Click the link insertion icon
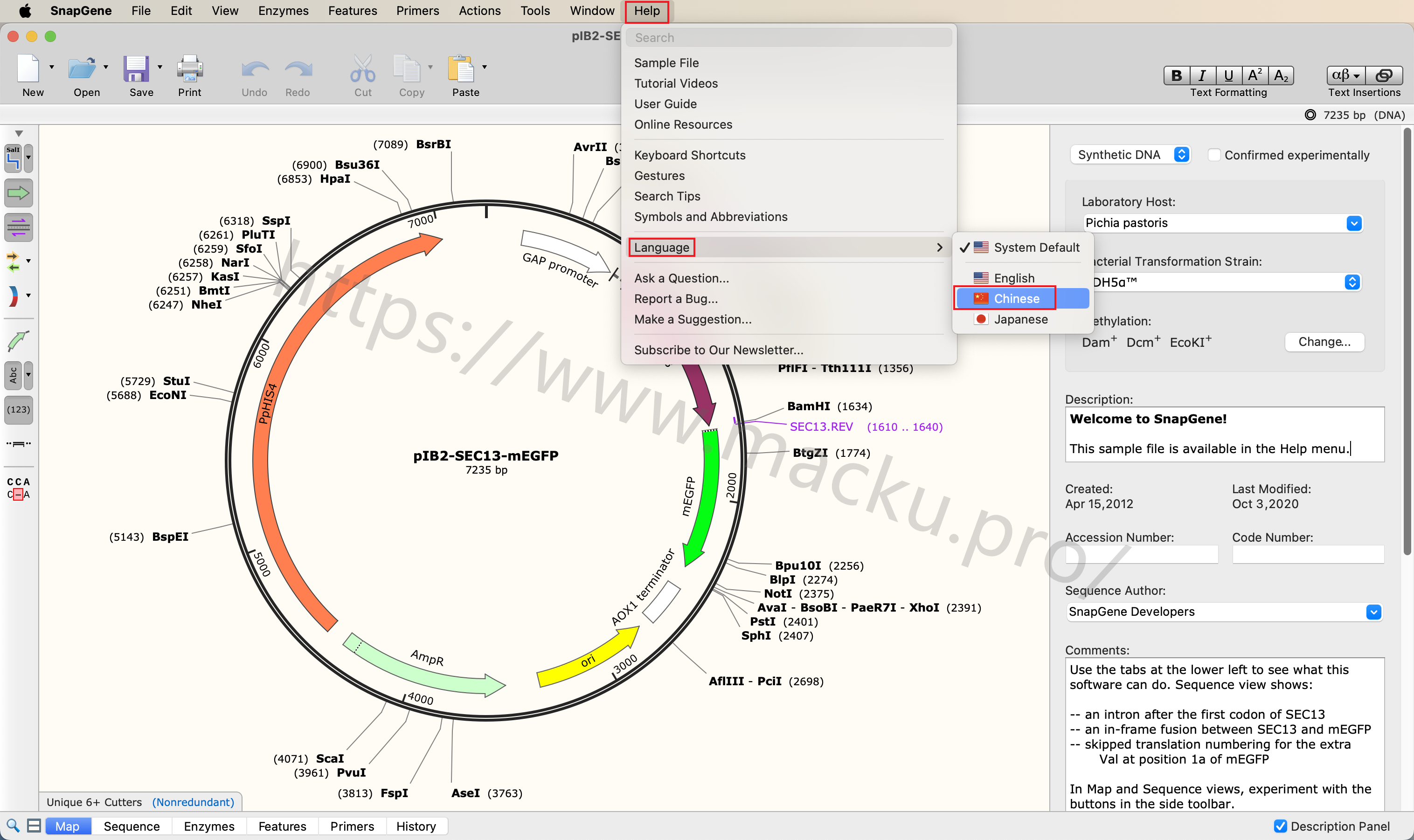The width and height of the screenshot is (1414, 840). point(1384,76)
